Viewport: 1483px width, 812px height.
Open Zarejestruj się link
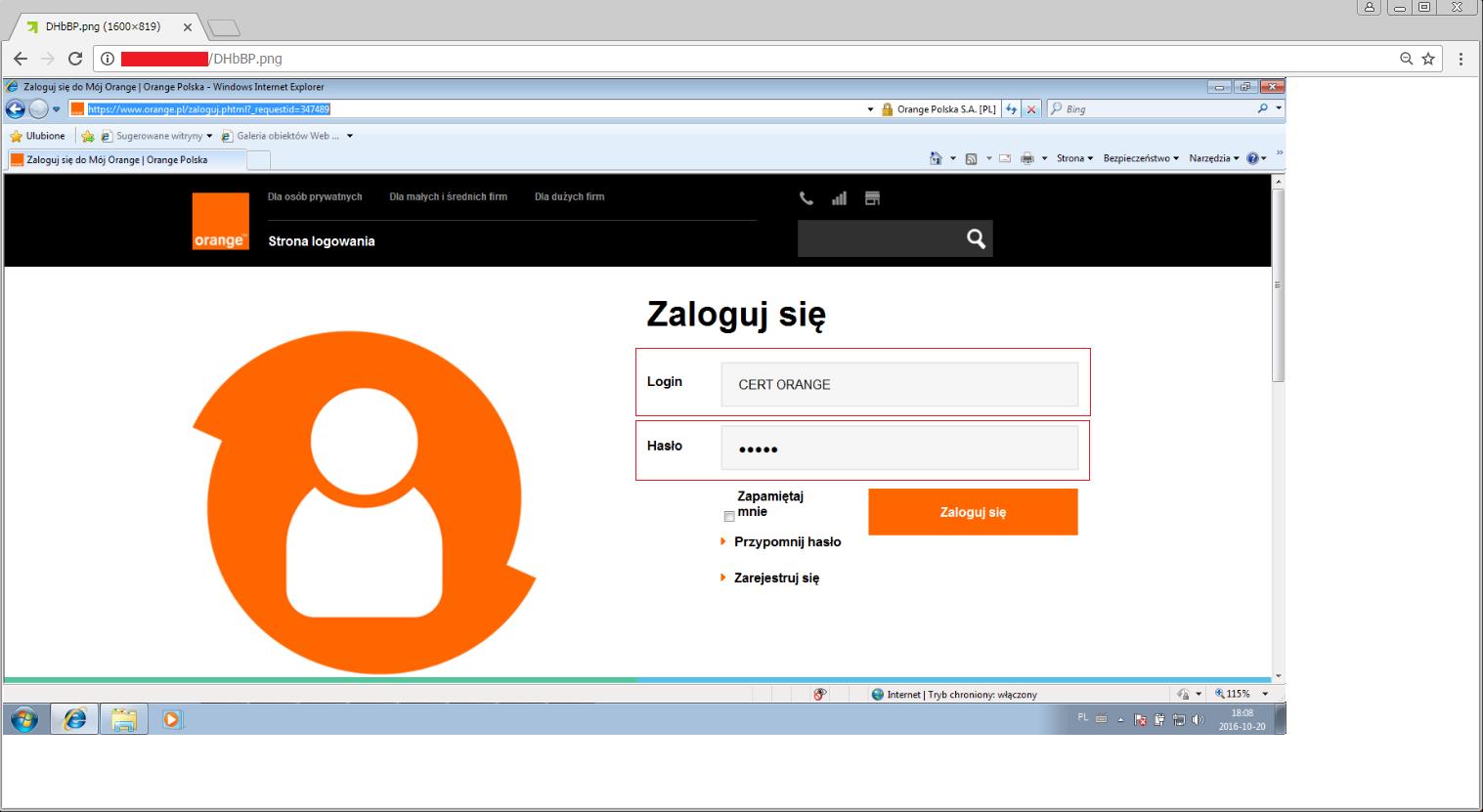point(776,577)
